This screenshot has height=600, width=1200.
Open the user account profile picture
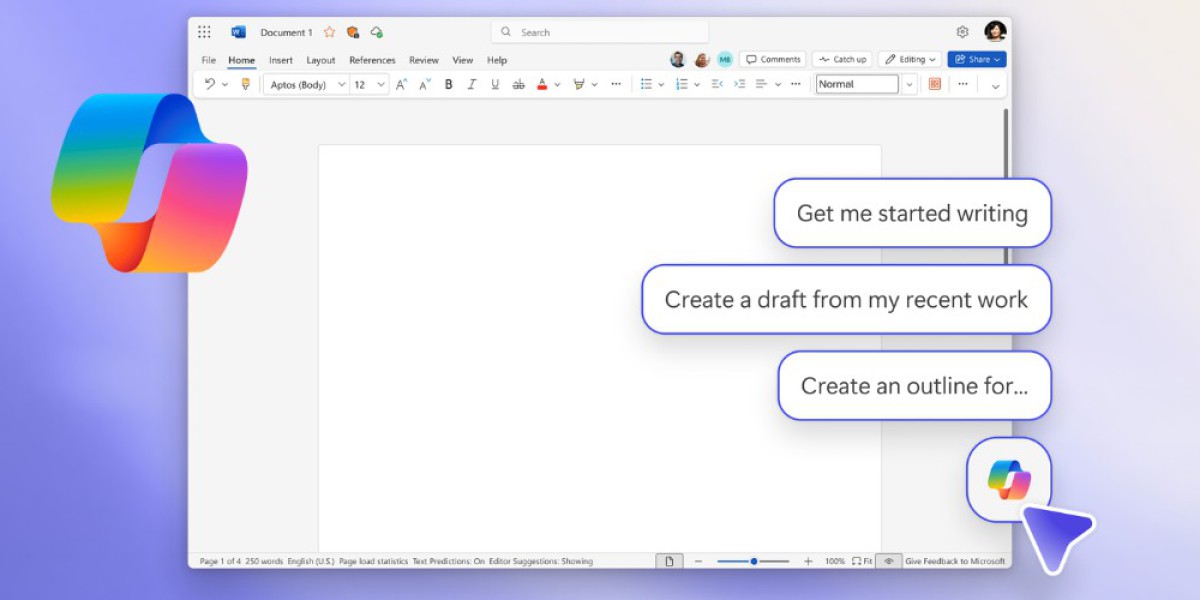[x=994, y=32]
